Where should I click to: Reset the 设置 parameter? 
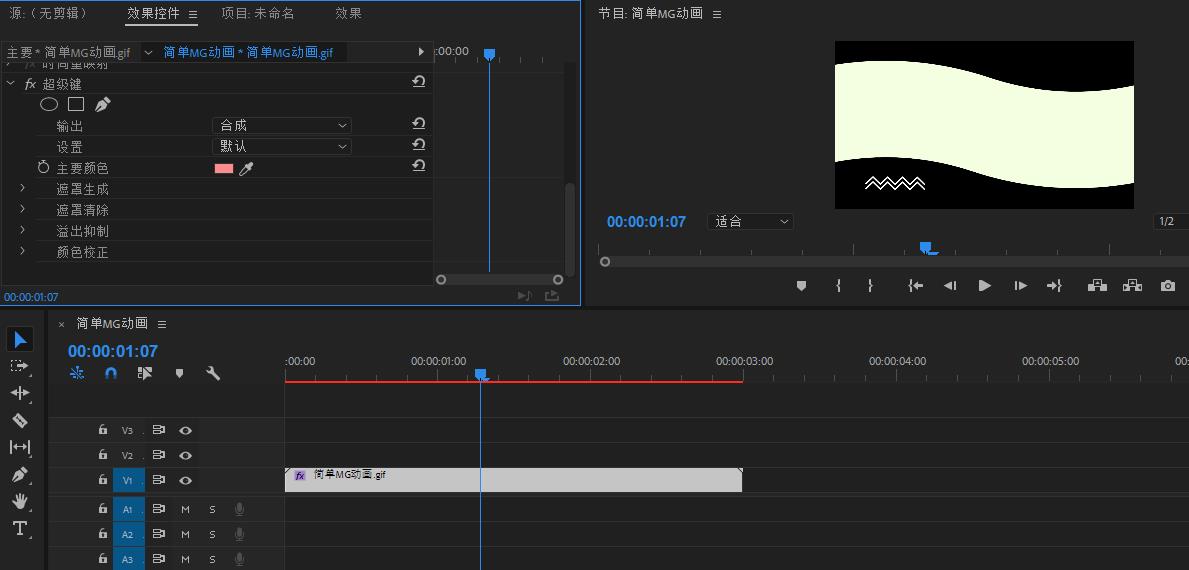(x=419, y=145)
